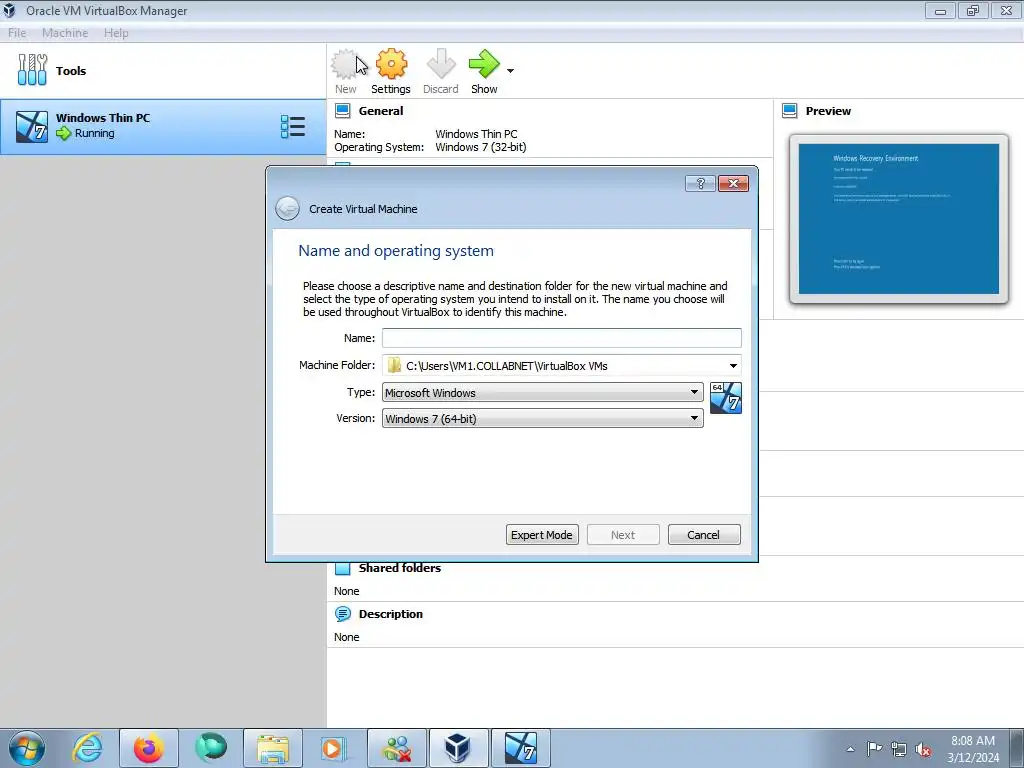Click Operating System value Windows 7 (32-bit)

[481, 147]
